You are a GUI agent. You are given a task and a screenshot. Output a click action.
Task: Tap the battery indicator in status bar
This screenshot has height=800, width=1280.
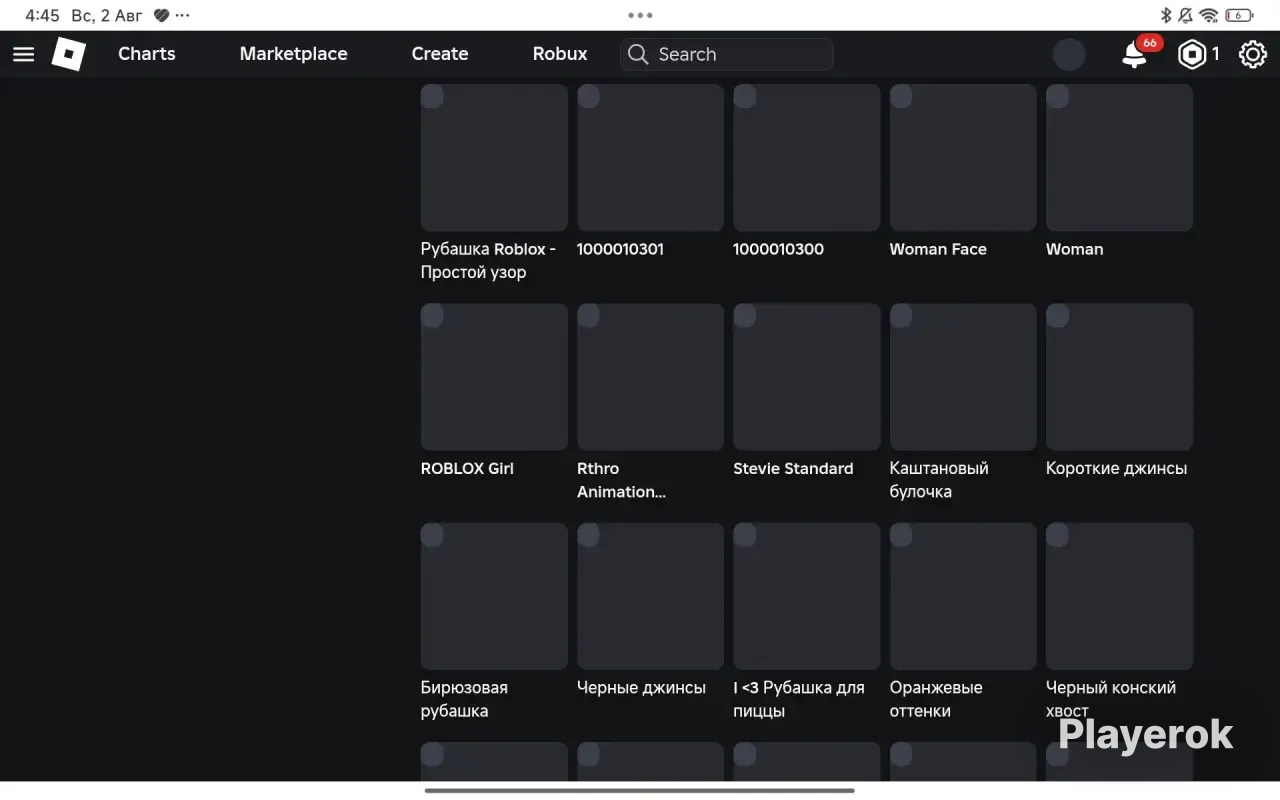point(1239,15)
